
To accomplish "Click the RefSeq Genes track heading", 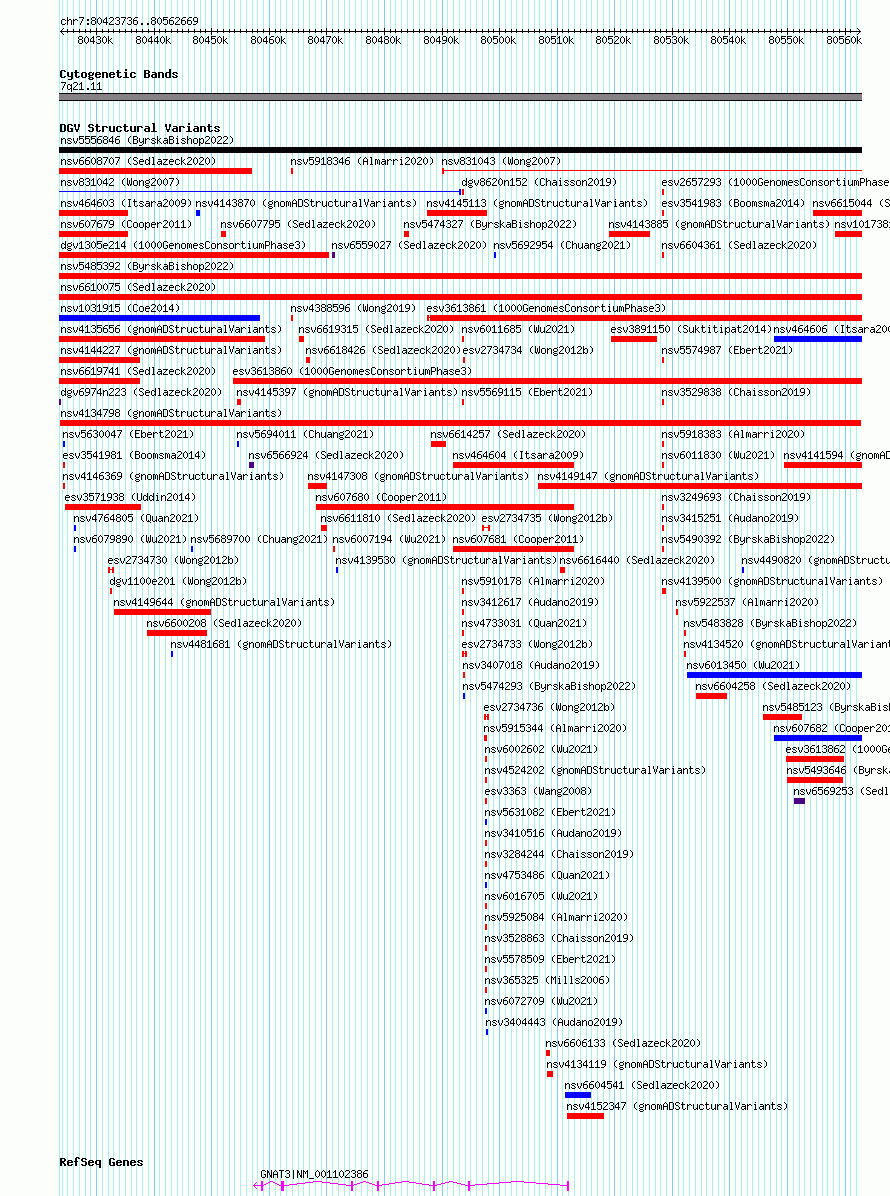I will pos(101,1162).
